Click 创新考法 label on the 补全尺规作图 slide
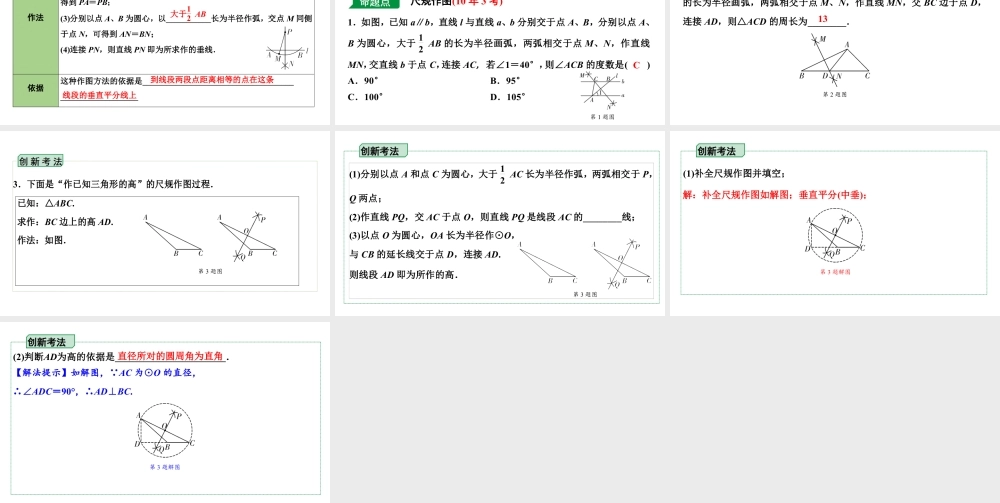 pyautogui.click(x=716, y=151)
